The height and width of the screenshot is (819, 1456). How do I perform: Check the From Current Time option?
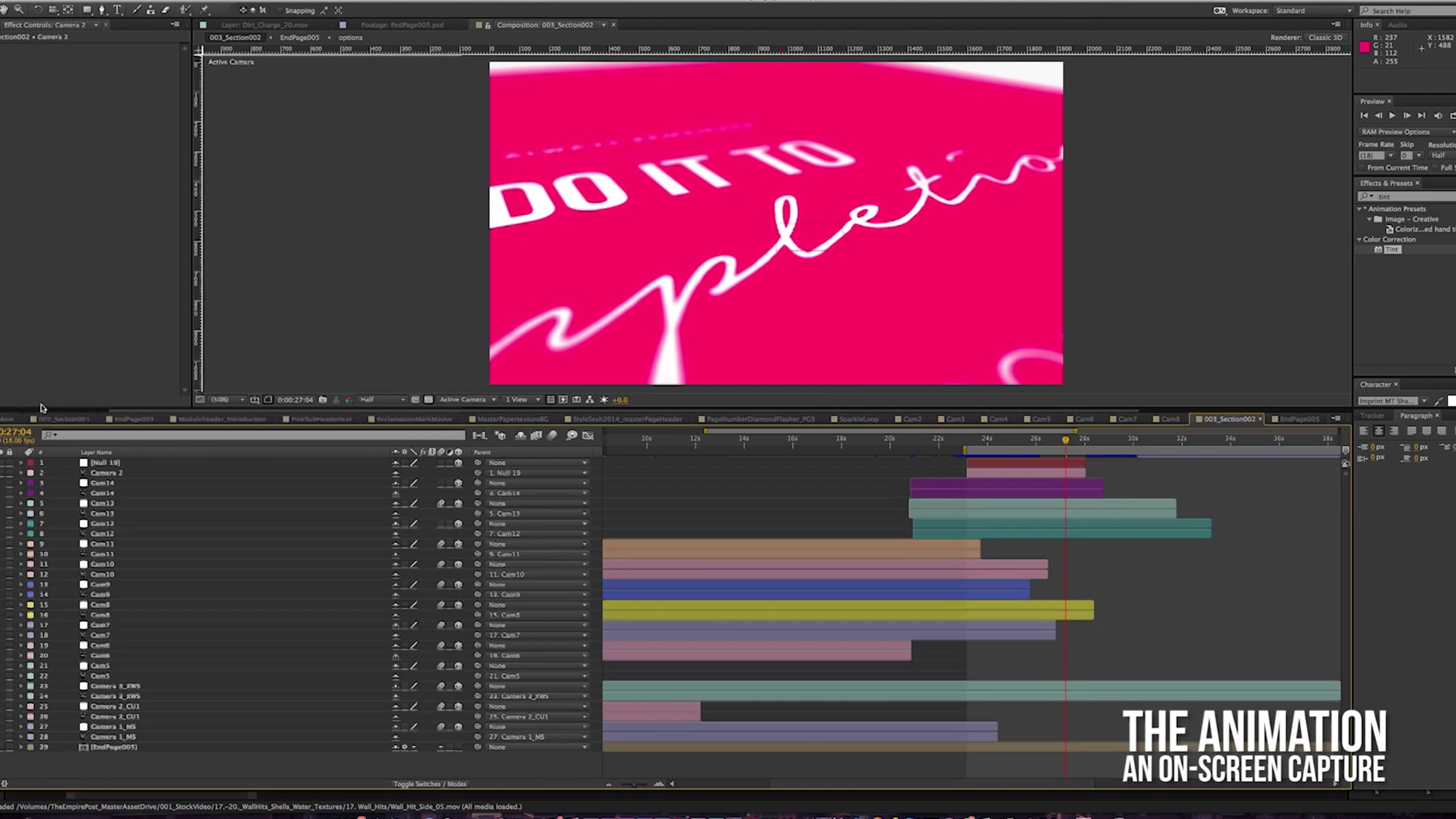[x=1362, y=167]
